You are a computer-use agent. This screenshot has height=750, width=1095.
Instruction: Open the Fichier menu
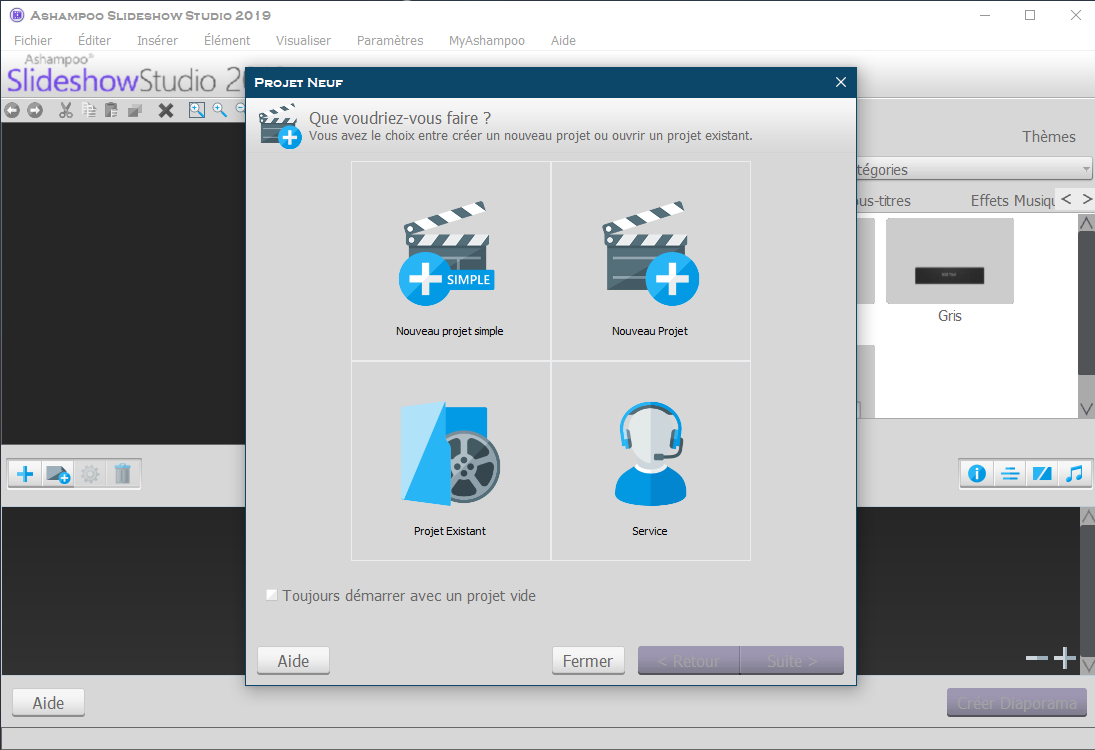coord(33,41)
